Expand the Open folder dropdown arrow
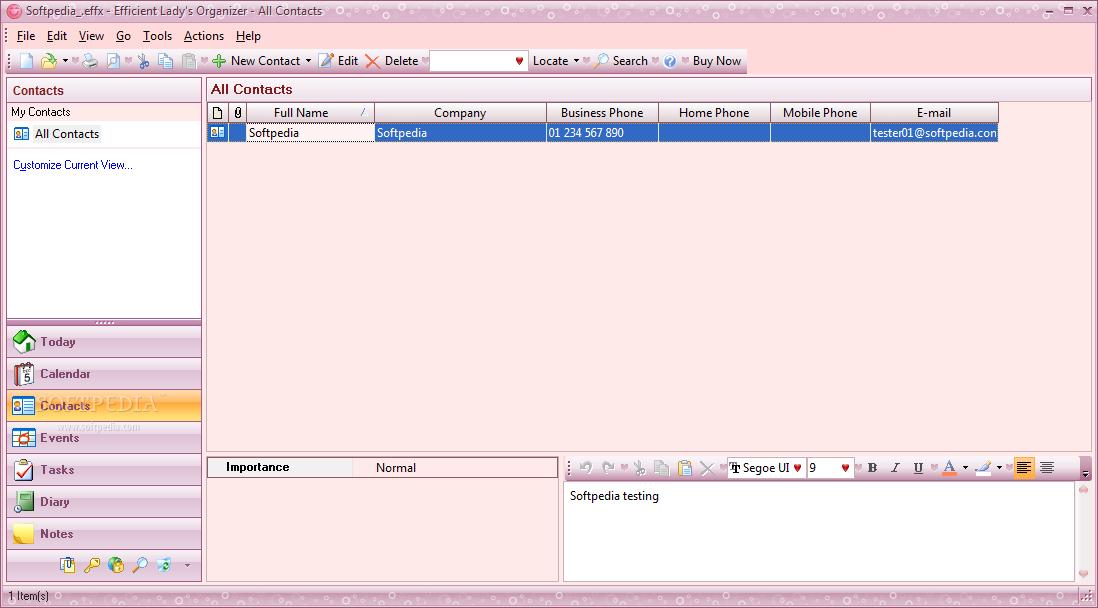 pyautogui.click(x=65, y=61)
